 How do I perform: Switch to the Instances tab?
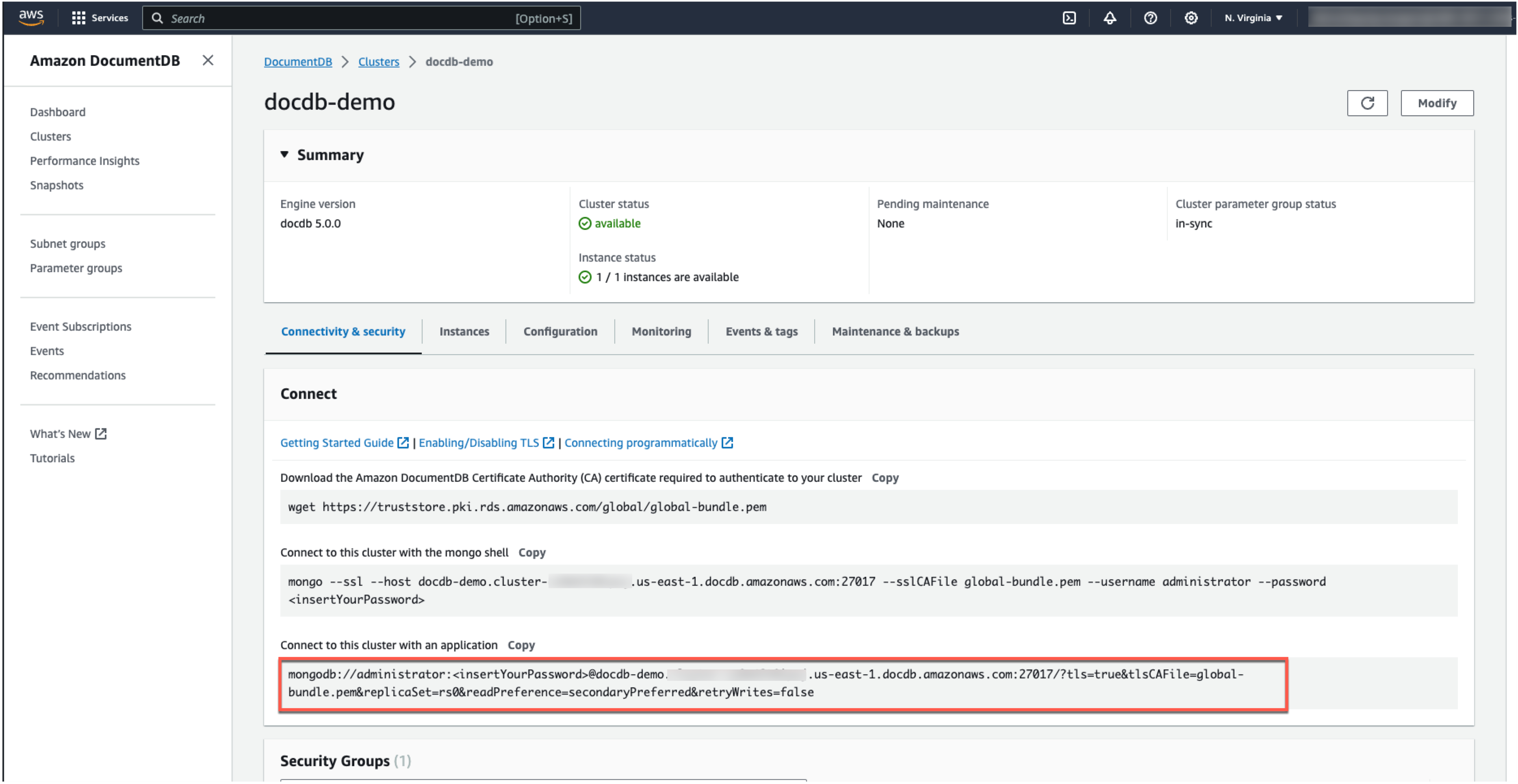tap(464, 331)
